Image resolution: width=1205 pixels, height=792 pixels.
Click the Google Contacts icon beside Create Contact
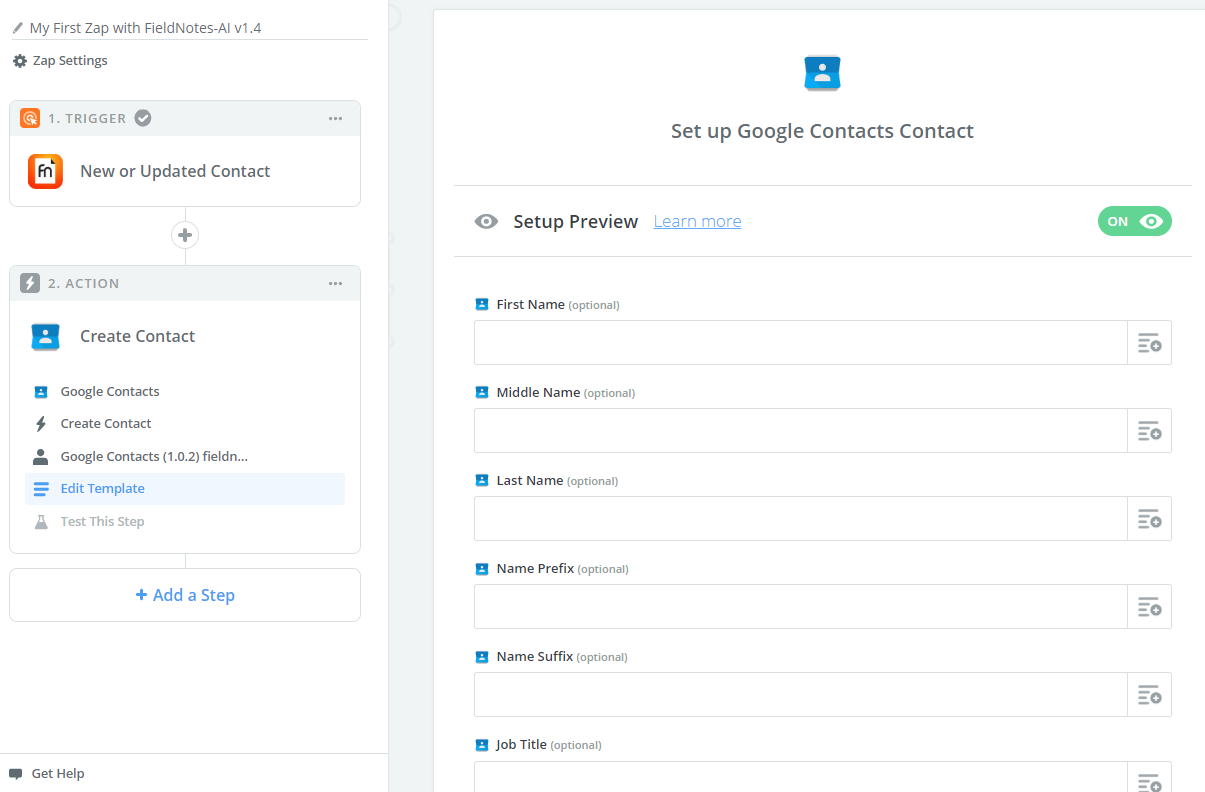tap(45, 337)
